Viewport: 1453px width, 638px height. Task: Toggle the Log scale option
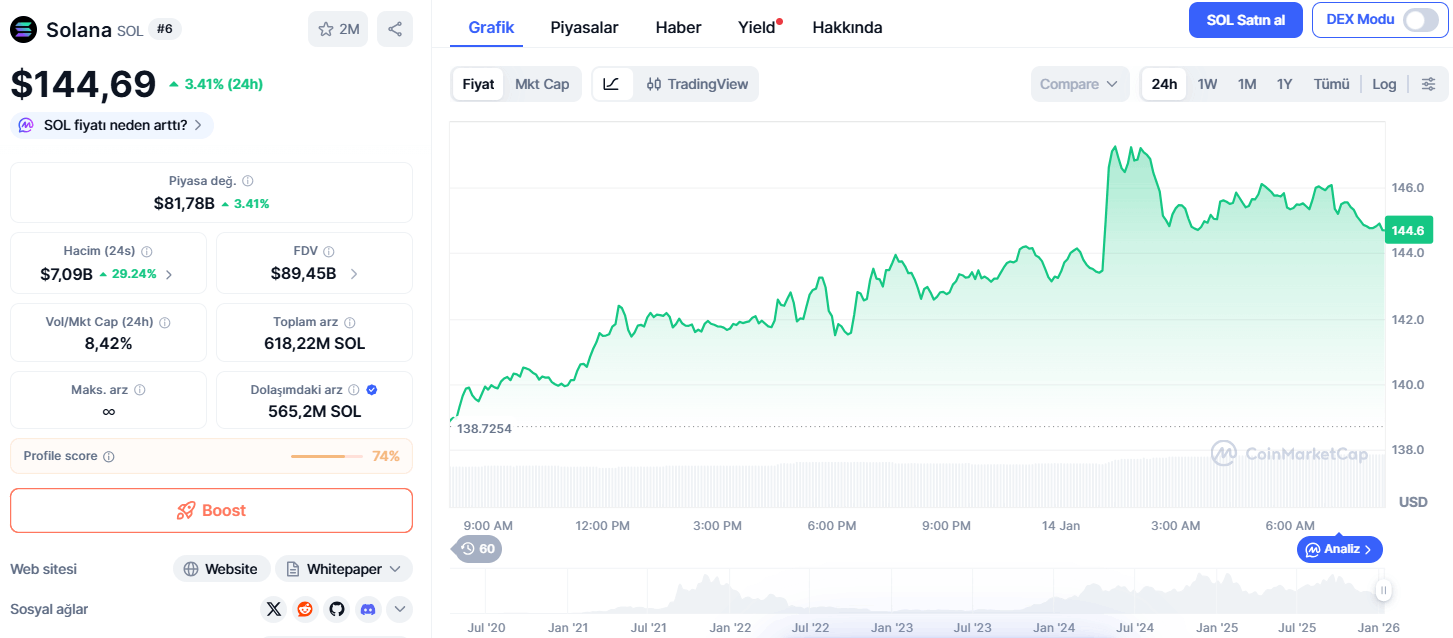1384,84
